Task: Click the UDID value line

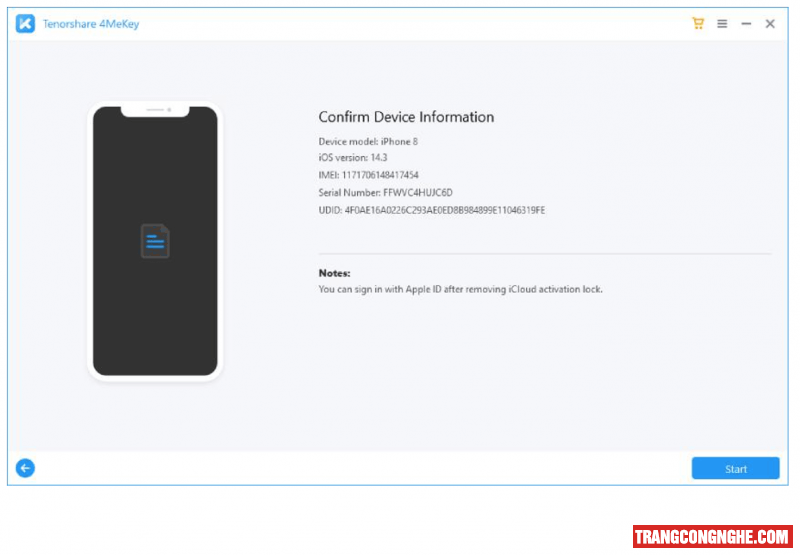Action: click(431, 210)
